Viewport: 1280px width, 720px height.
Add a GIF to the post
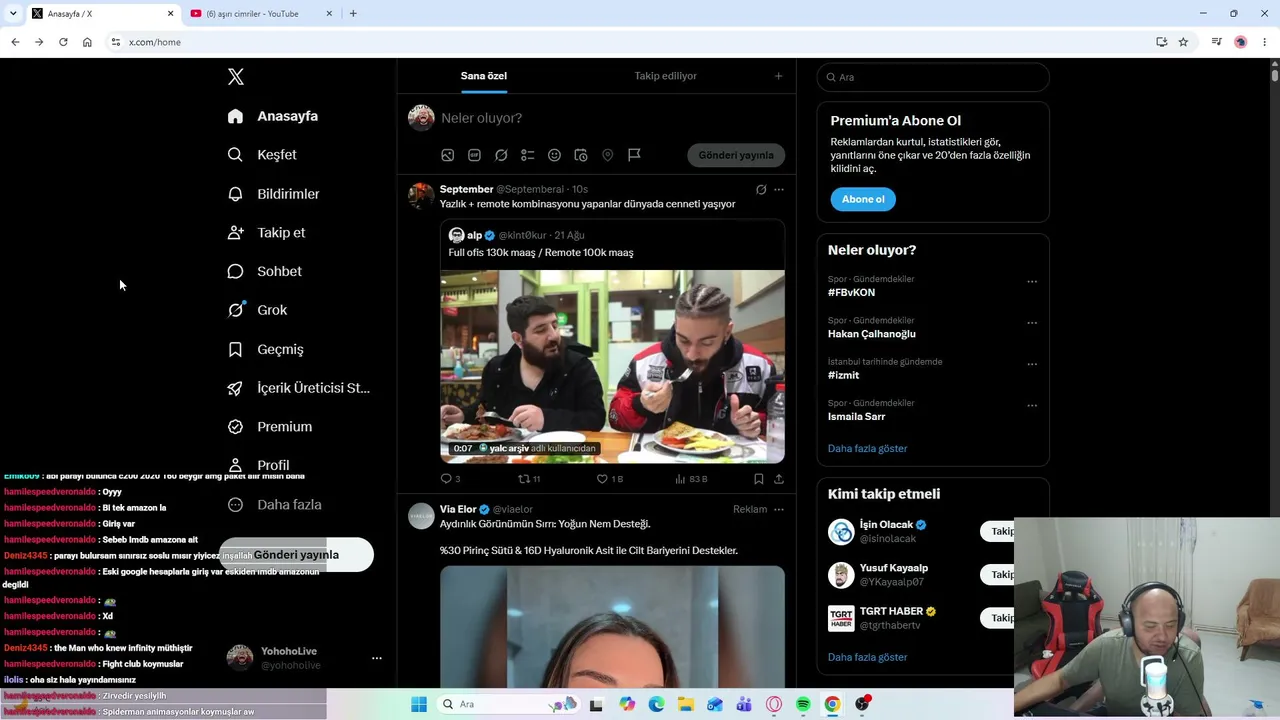pos(474,155)
